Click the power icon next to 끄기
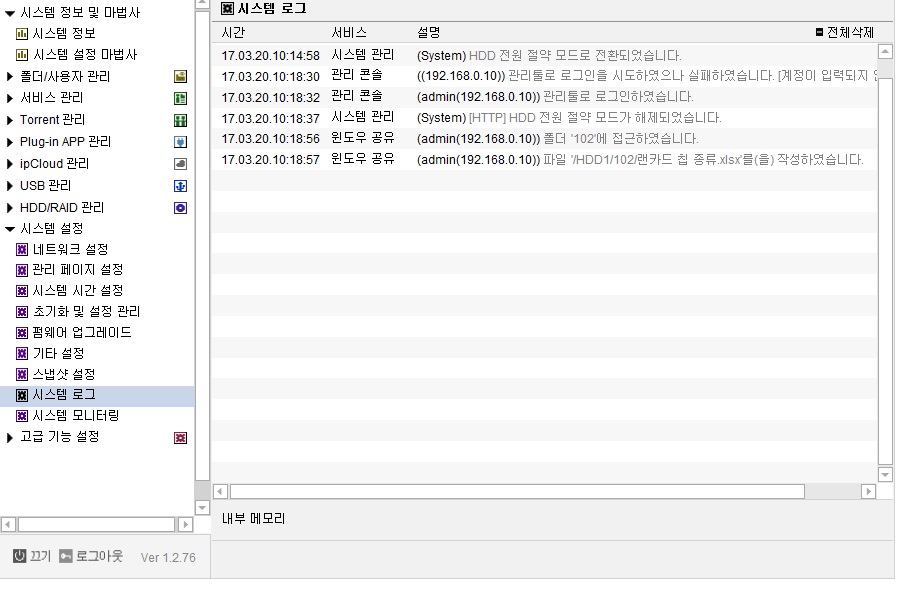 [20, 556]
